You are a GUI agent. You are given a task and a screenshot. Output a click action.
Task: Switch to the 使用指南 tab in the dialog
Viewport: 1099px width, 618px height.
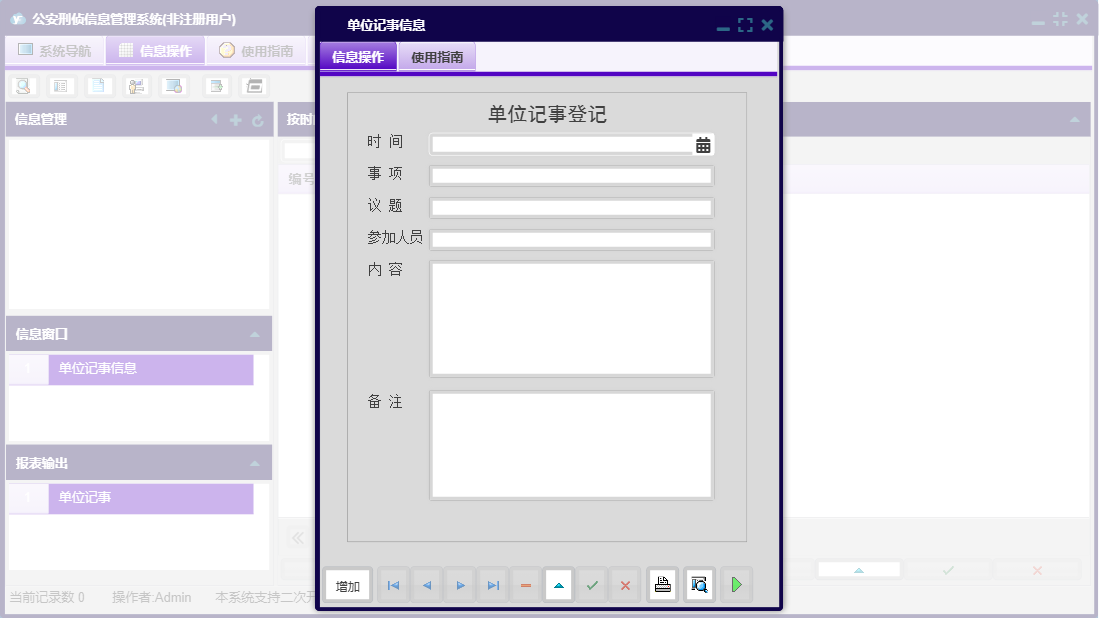(x=437, y=57)
